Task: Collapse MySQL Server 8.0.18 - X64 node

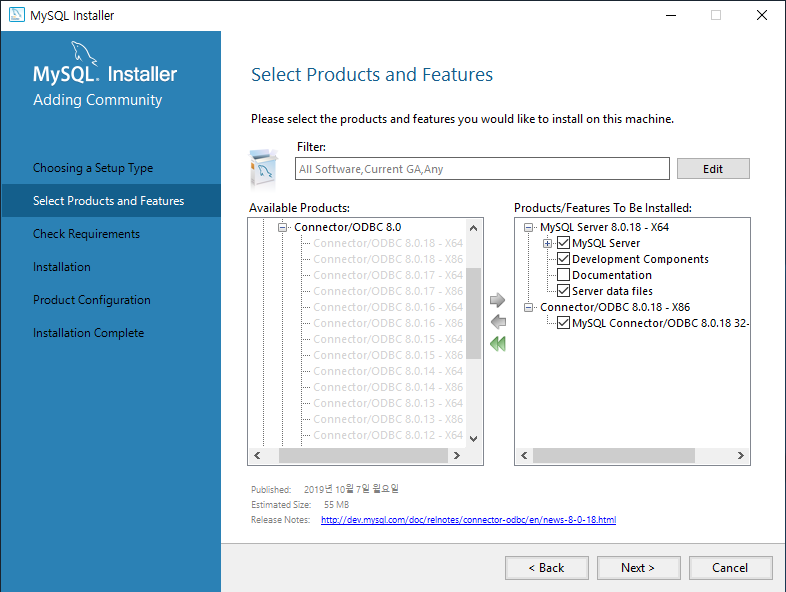Action: pos(528,227)
